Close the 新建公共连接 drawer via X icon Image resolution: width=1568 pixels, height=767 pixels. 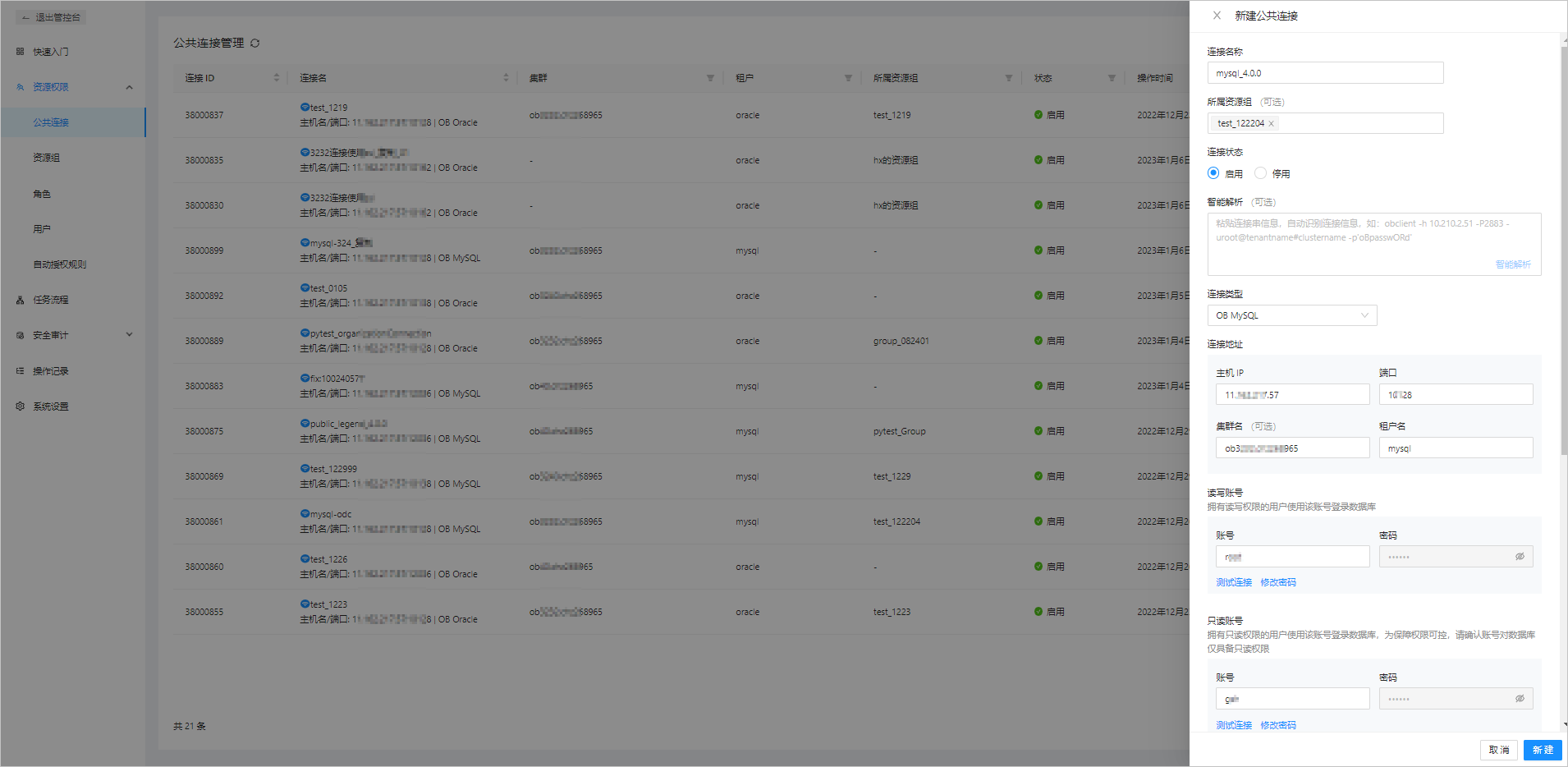coord(1217,16)
